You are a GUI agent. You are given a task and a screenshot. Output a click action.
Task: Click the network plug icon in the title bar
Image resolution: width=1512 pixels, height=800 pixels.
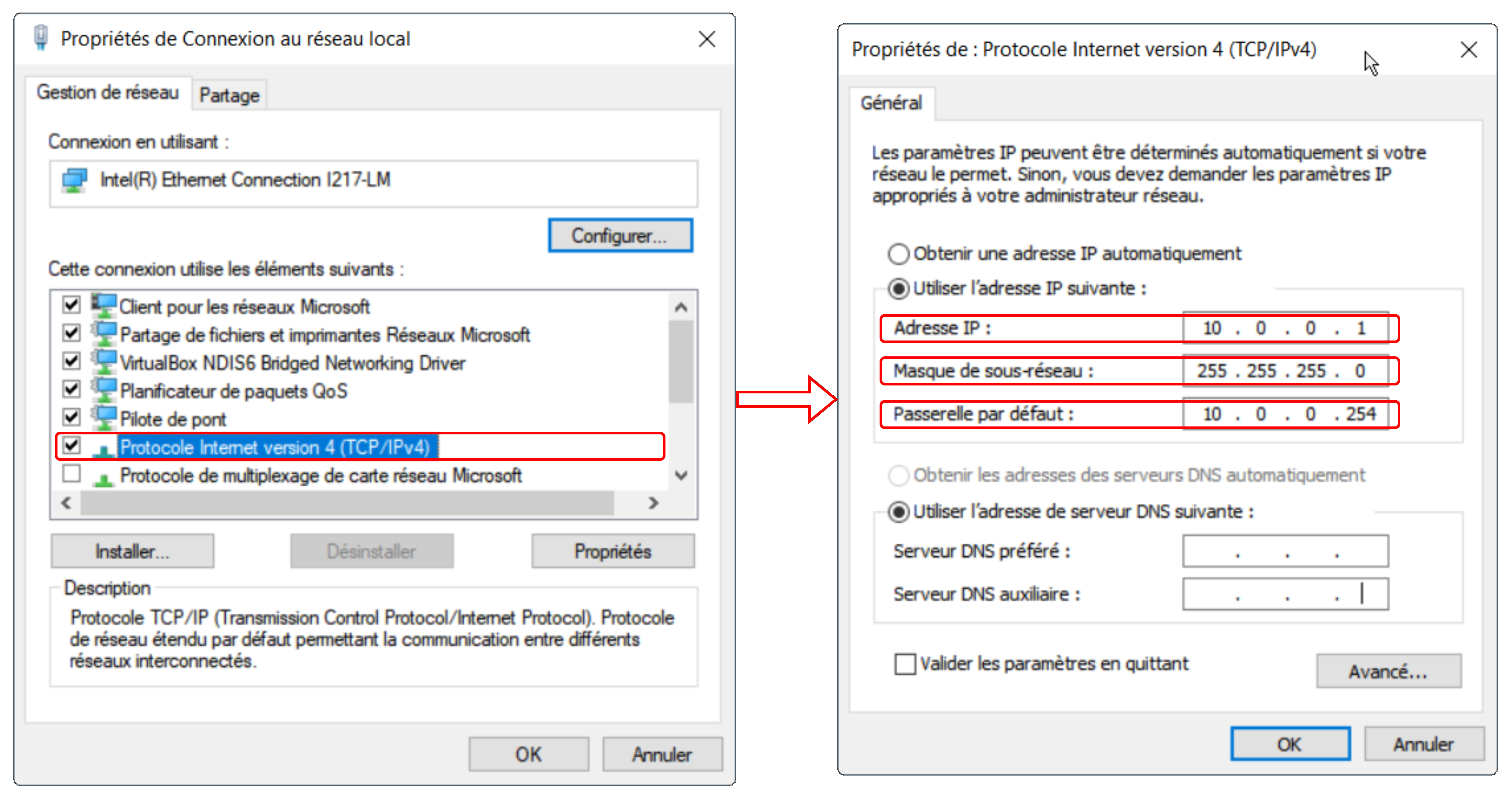click(41, 38)
